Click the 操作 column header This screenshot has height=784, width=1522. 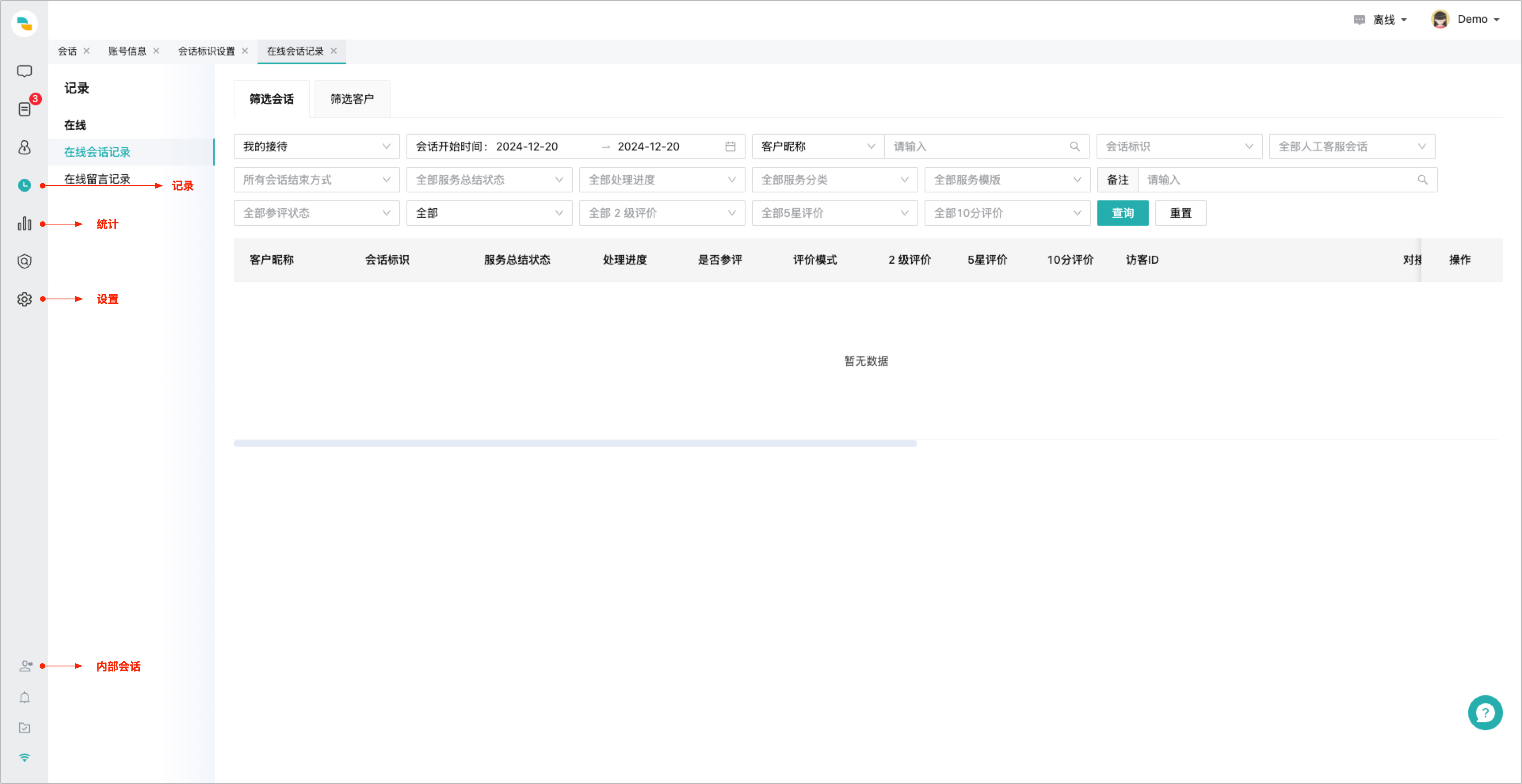[1459, 260]
